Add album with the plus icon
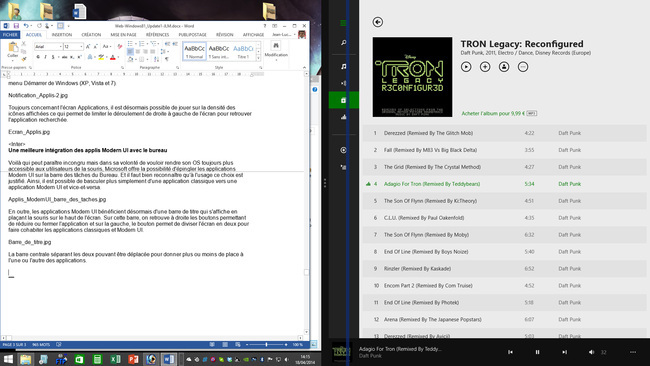650x366 pixels. point(485,67)
